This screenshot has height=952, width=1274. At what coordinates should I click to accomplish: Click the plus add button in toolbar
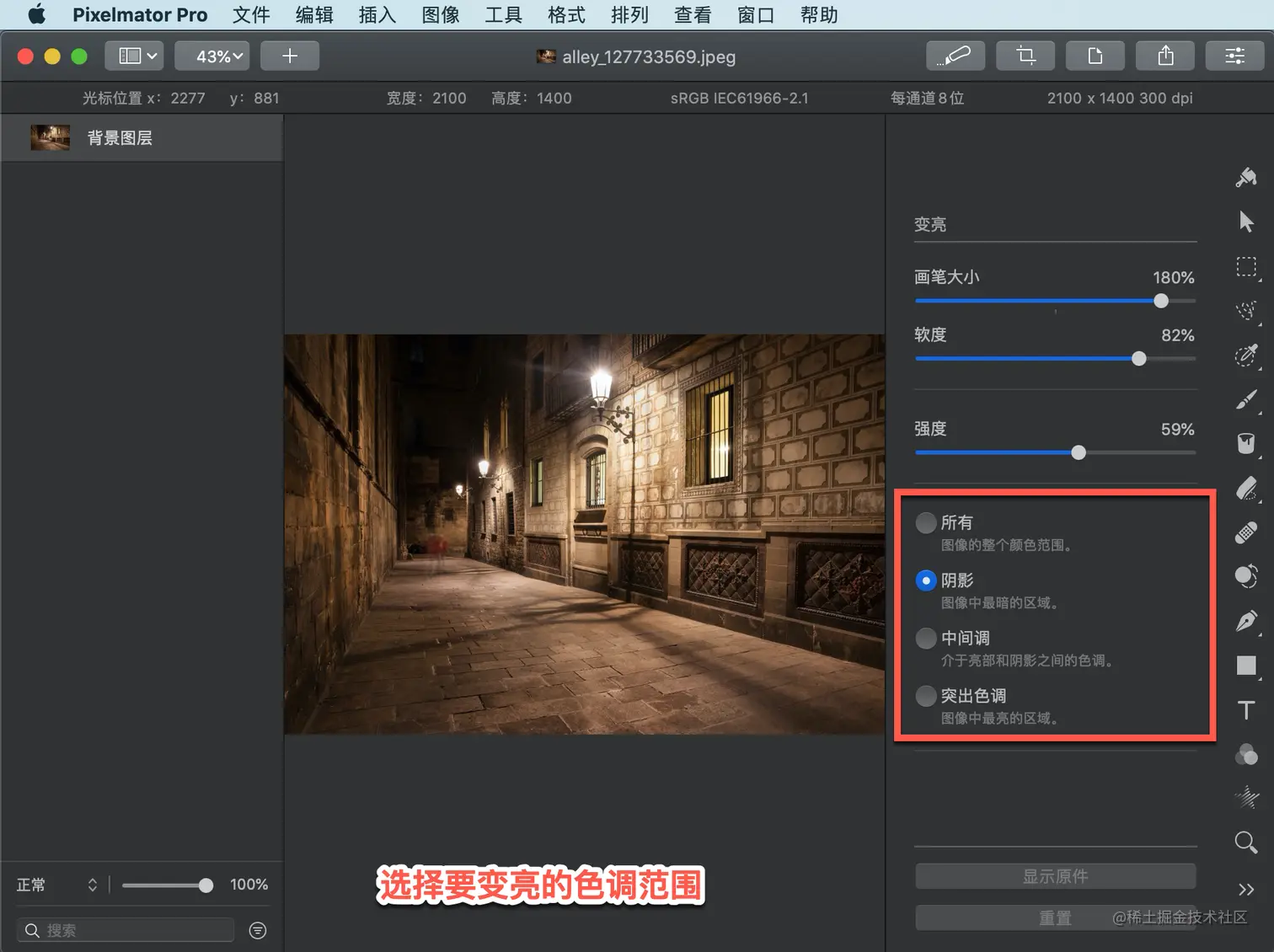click(290, 56)
